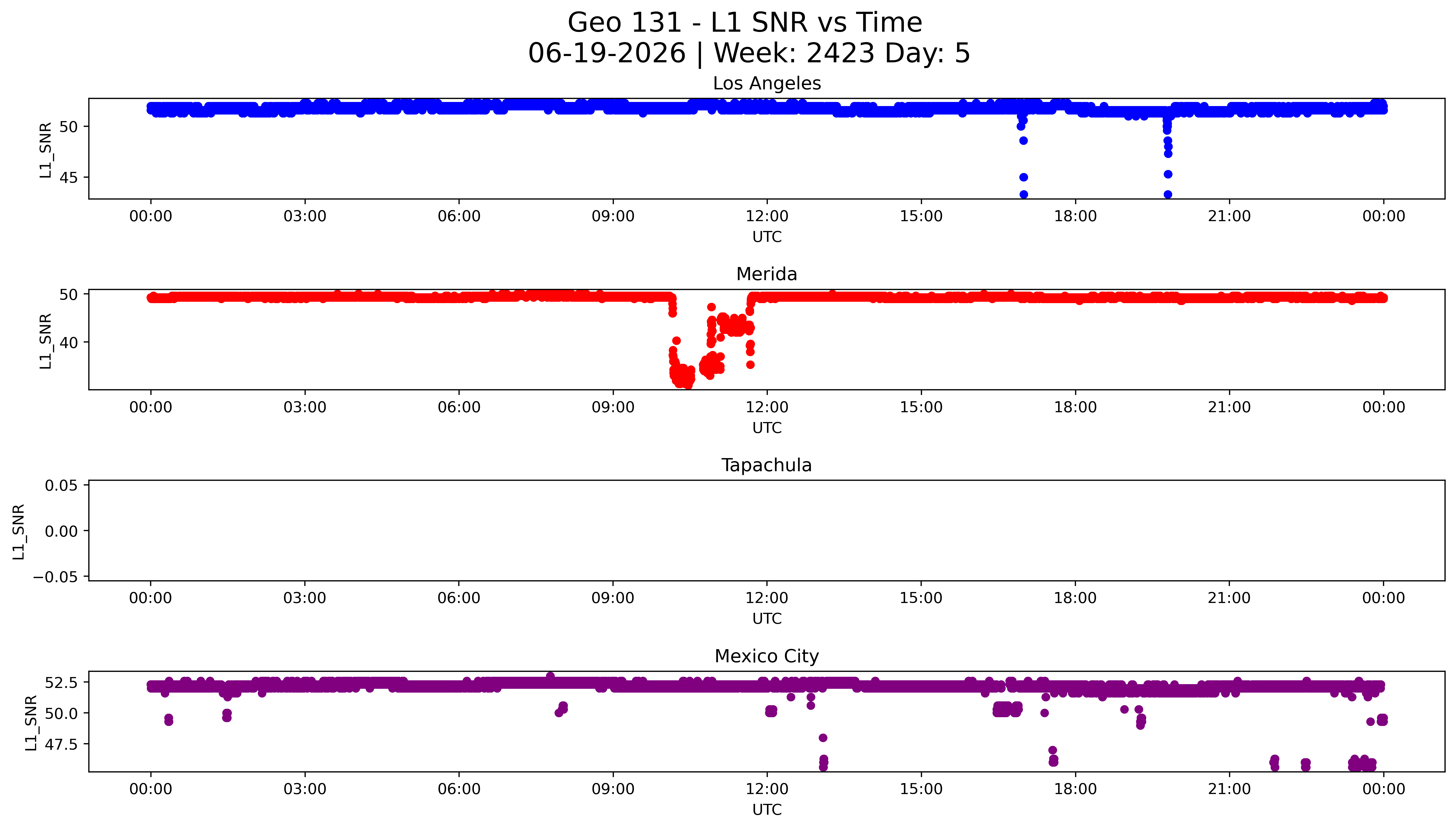
Task: Click the UTC x-axis label under Los Angeles plot
Action: [766, 237]
